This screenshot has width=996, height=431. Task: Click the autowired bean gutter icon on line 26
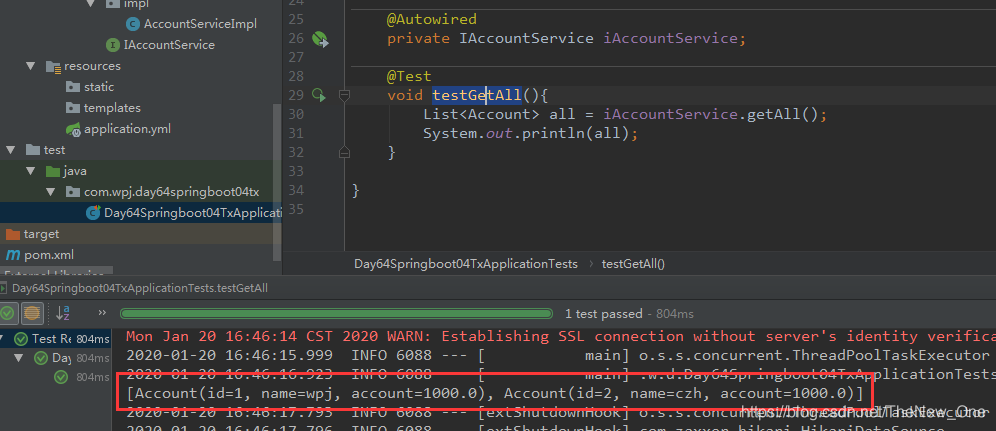click(x=320, y=39)
